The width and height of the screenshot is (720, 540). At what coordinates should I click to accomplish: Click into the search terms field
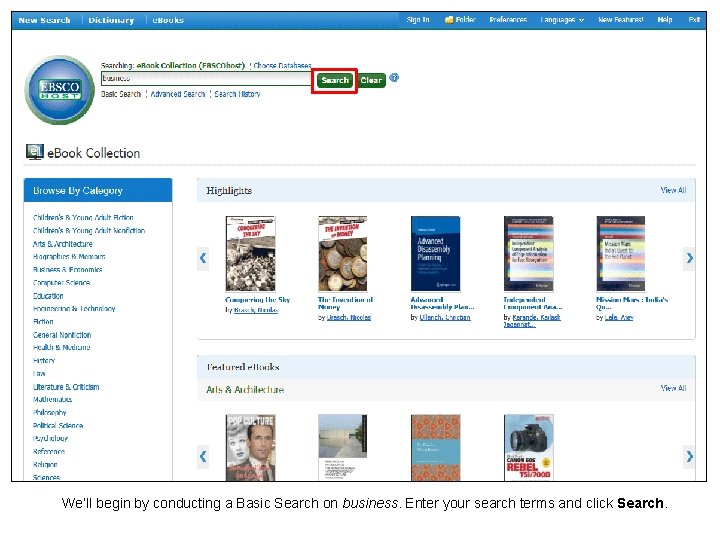(206, 79)
